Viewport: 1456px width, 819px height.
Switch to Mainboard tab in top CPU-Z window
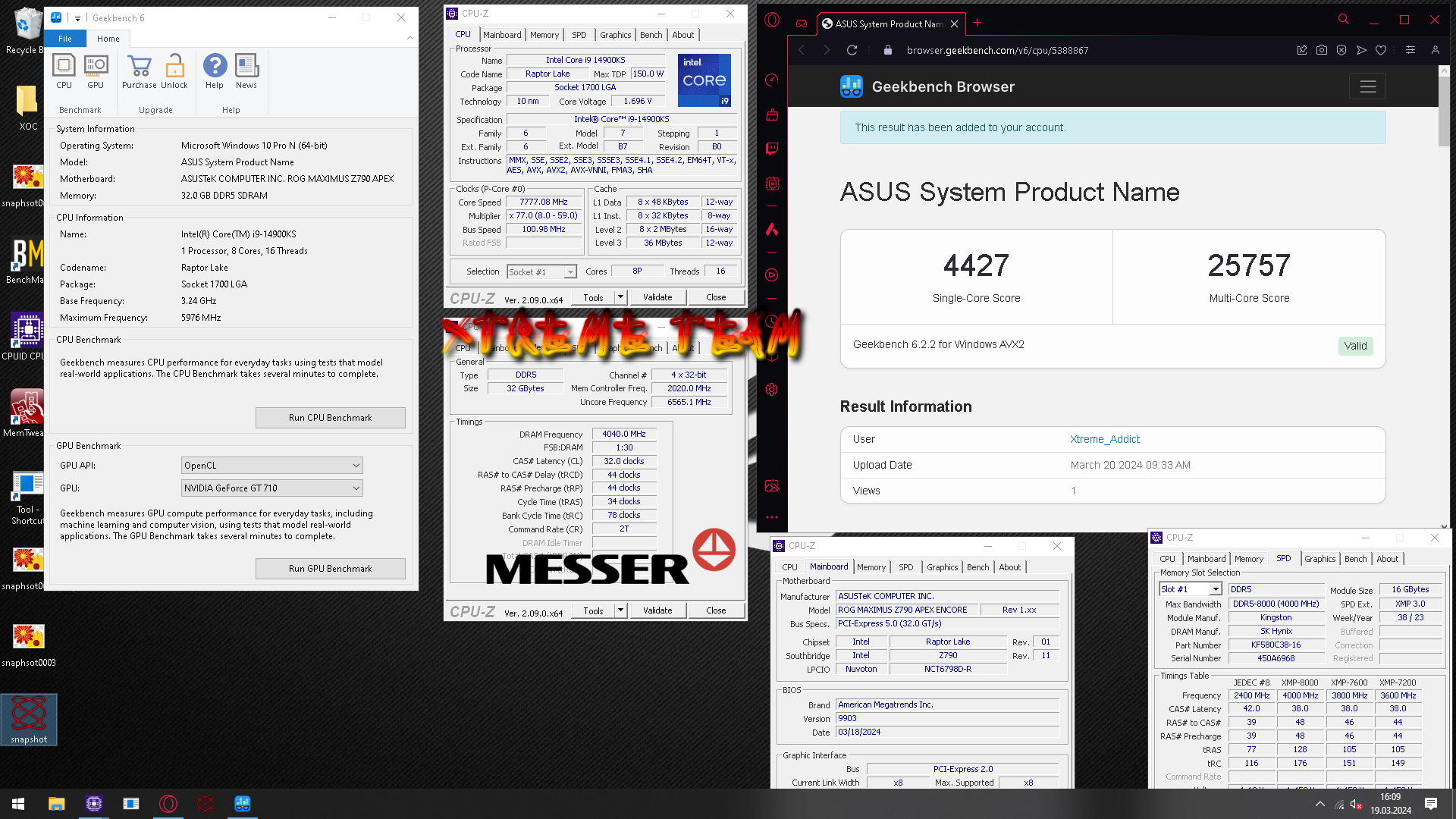click(502, 35)
